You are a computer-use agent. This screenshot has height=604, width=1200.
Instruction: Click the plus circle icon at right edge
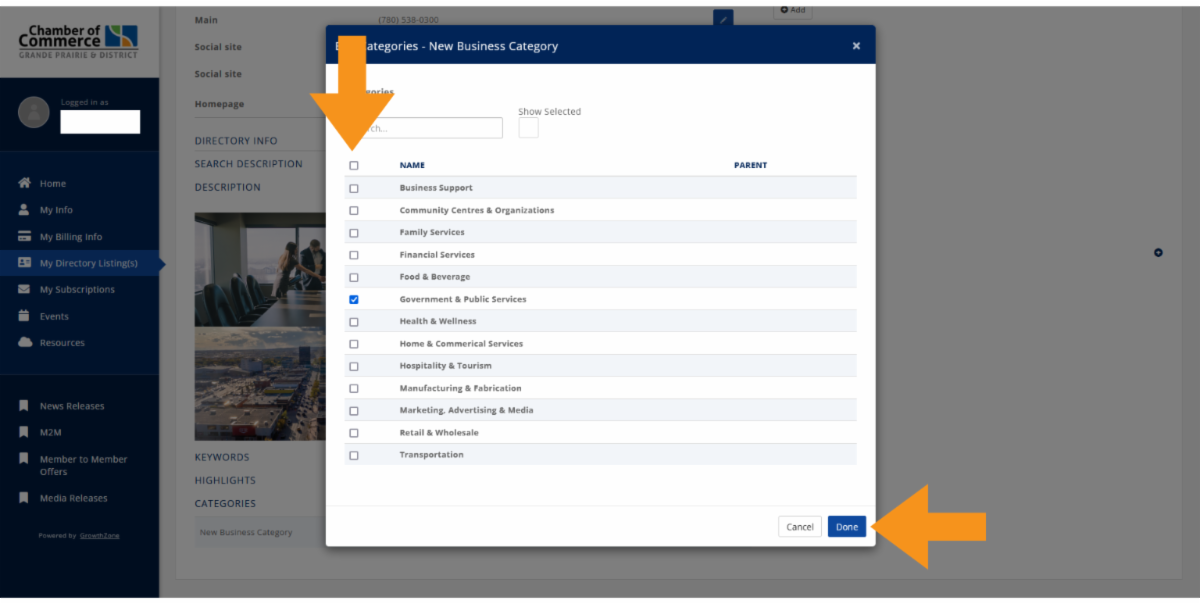point(1158,253)
